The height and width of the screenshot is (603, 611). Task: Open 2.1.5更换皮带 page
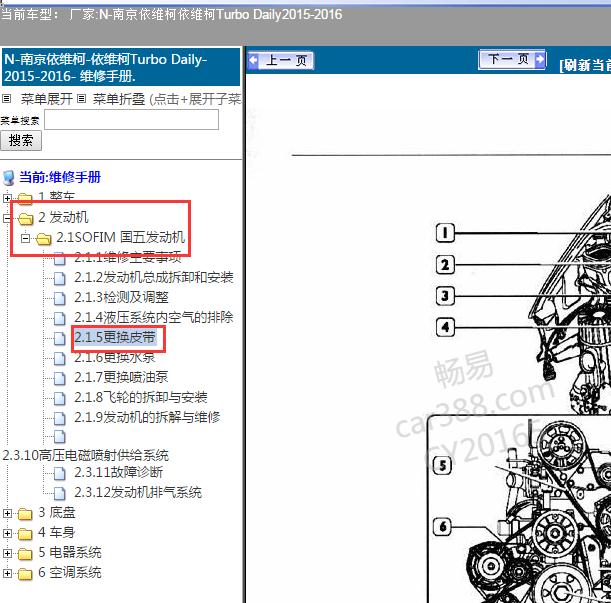coord(115,338)
